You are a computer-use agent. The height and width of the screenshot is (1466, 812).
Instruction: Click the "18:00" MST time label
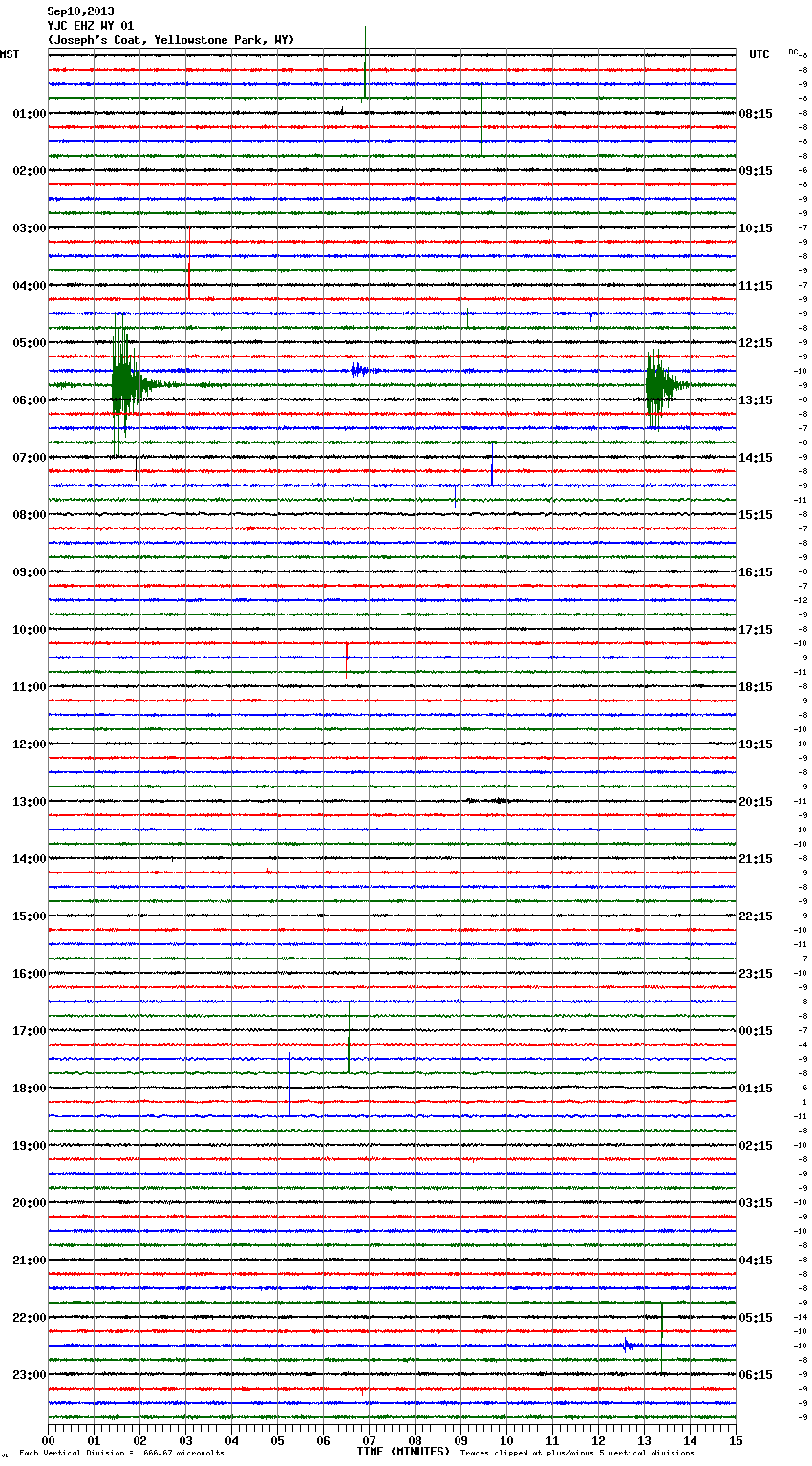pyautogui.click(x=30, y=1089)
